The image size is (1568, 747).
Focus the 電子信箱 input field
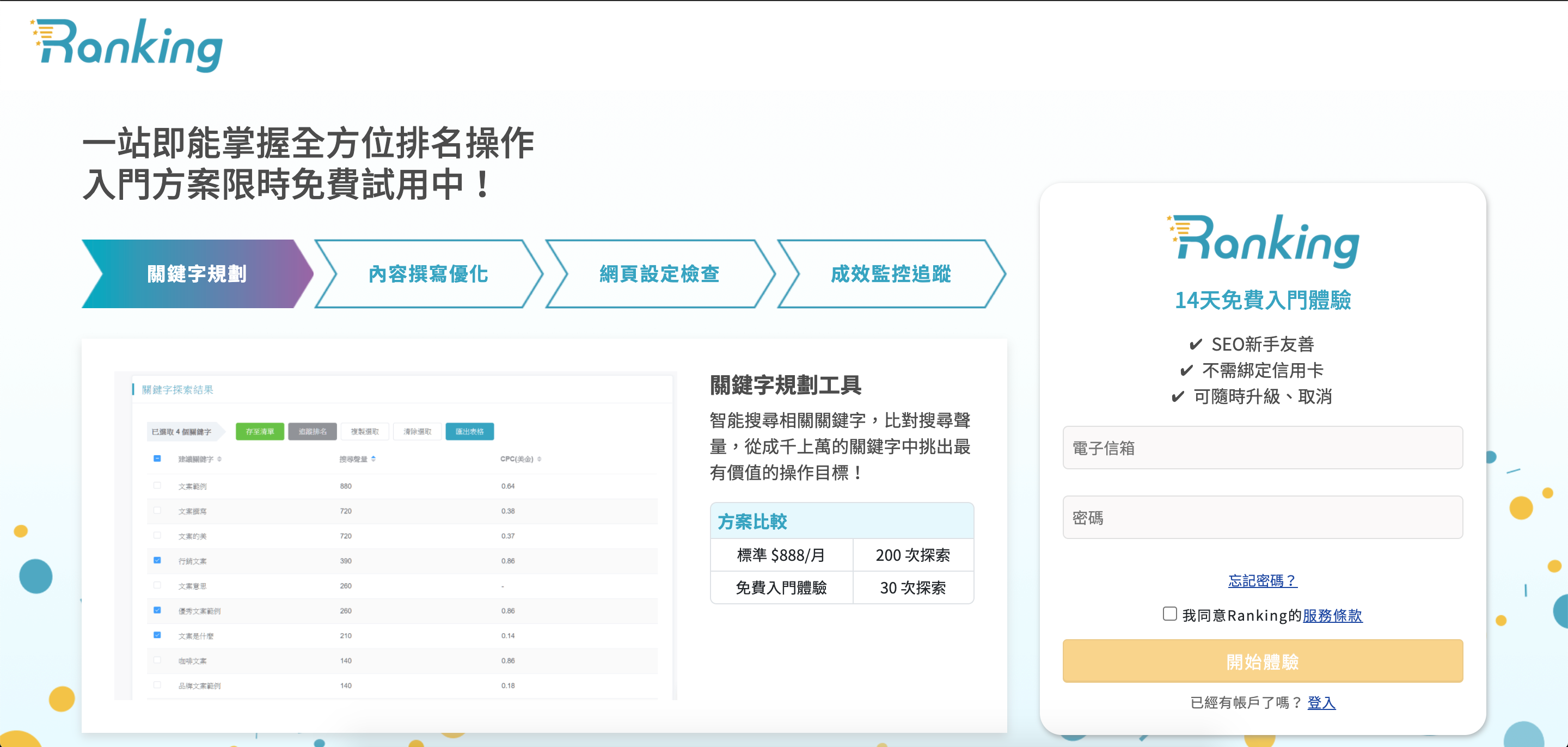[1263, 448]
